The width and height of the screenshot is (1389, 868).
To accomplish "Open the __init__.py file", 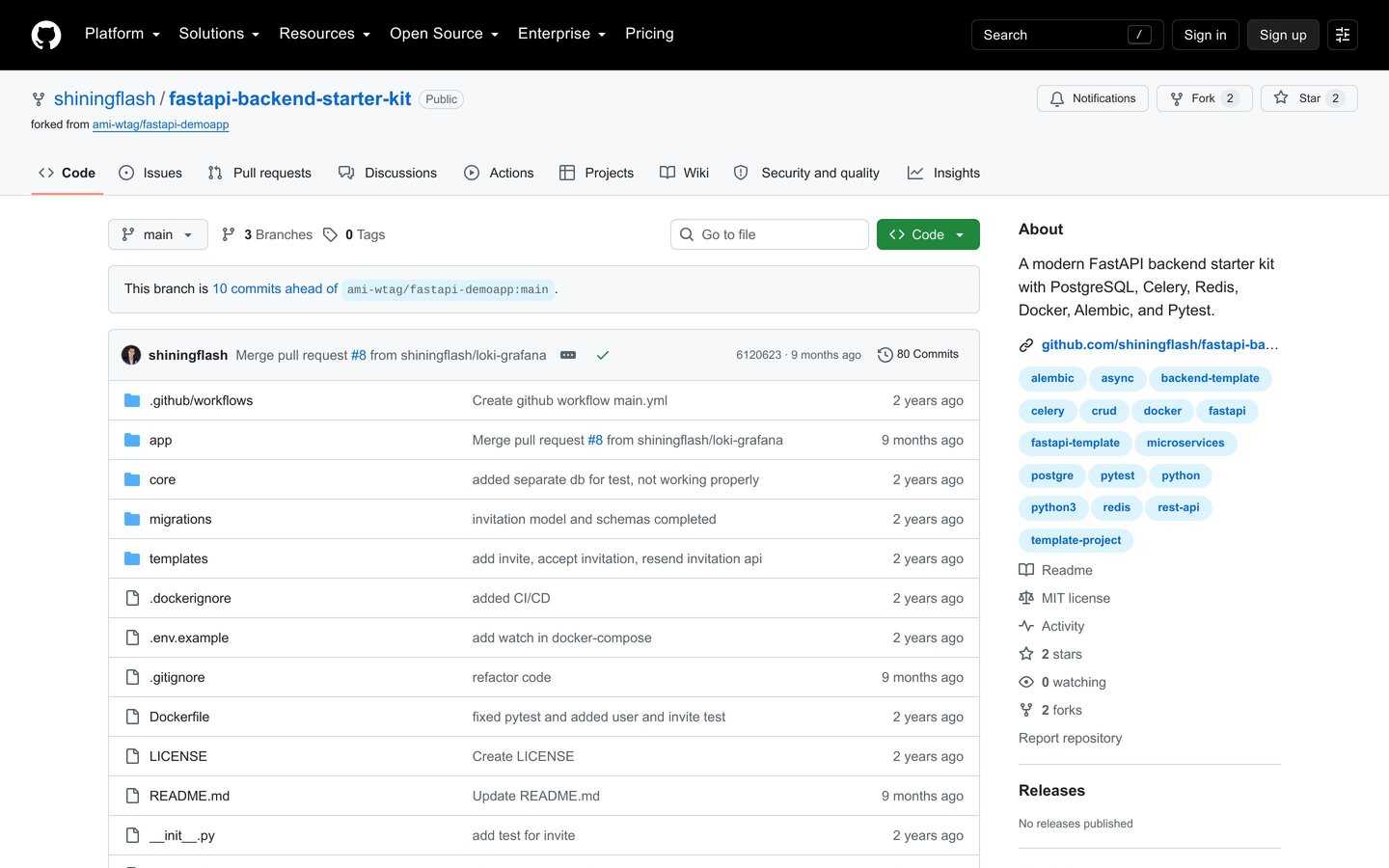I will 182,835.
